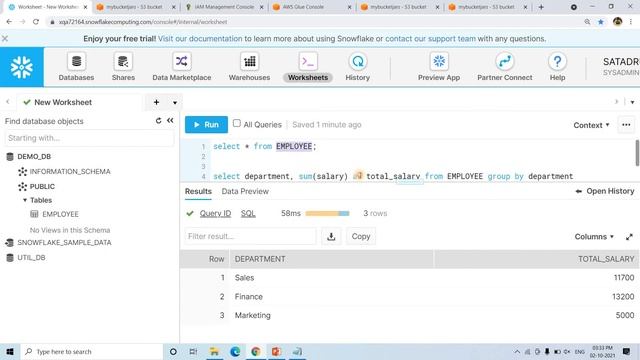Open Data Marketplace
This screenshot has width=640, height=360.
(x=182, y=67)
